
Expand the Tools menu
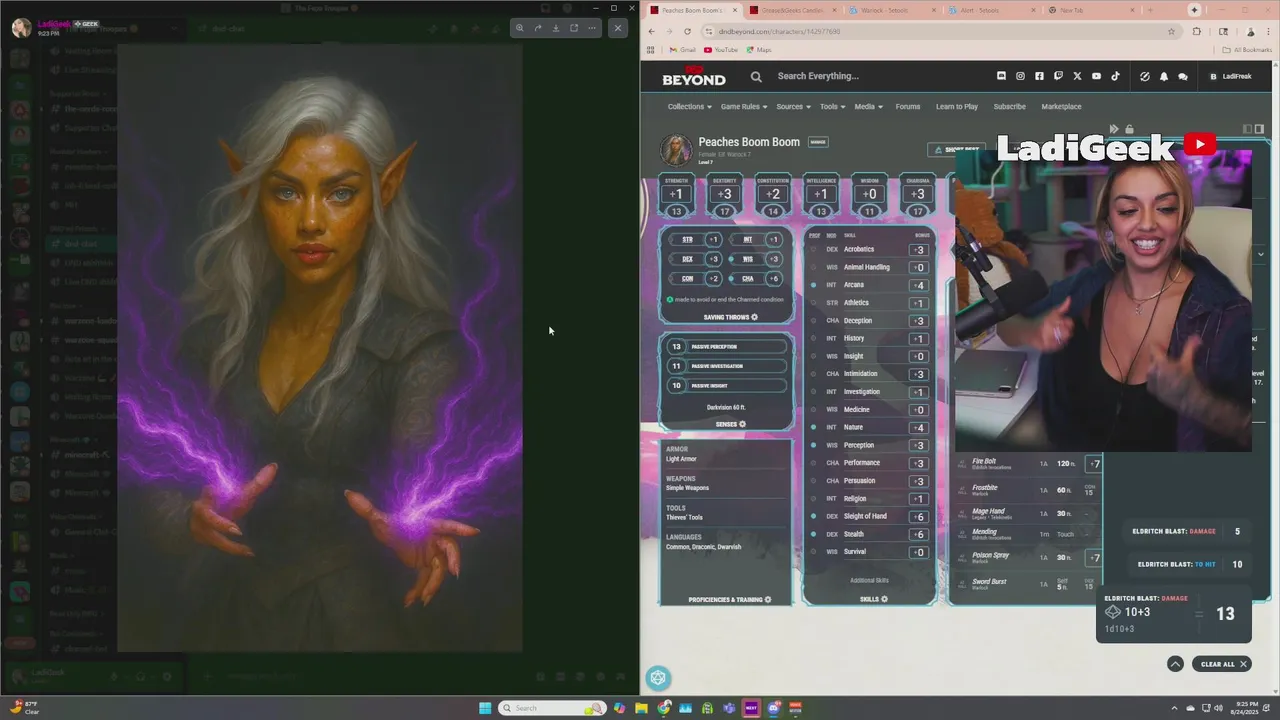[x=832, y=106]
